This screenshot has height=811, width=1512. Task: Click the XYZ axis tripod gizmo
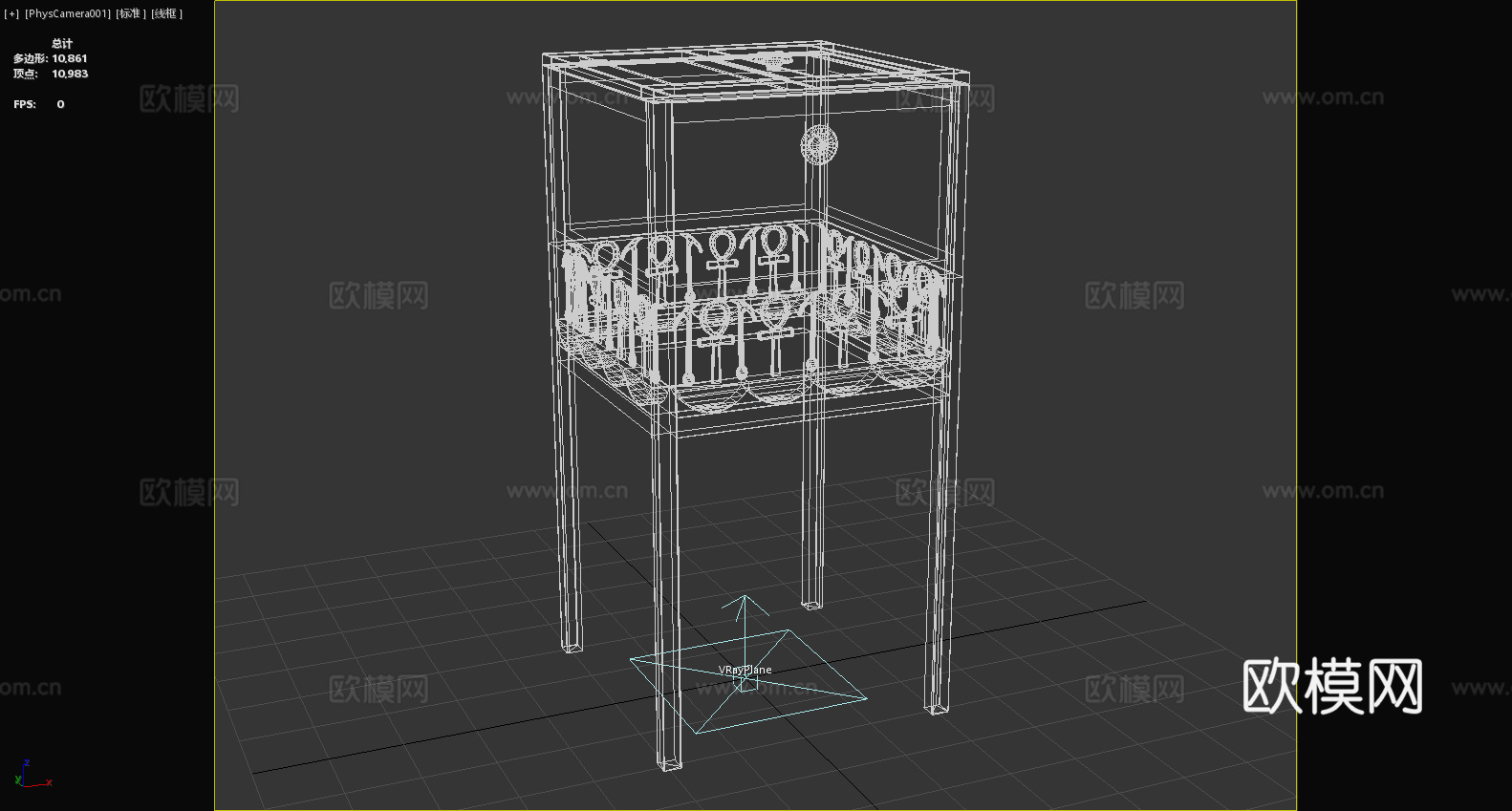coord(32,774)
